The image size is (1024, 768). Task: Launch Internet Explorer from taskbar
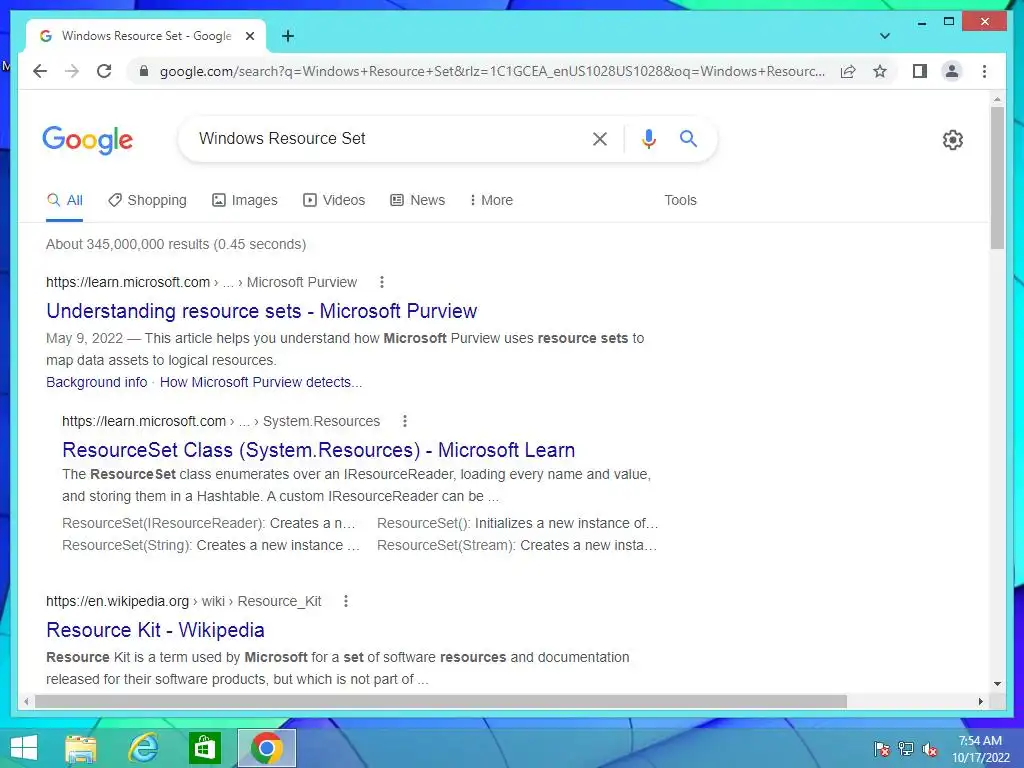pos(143,748)
